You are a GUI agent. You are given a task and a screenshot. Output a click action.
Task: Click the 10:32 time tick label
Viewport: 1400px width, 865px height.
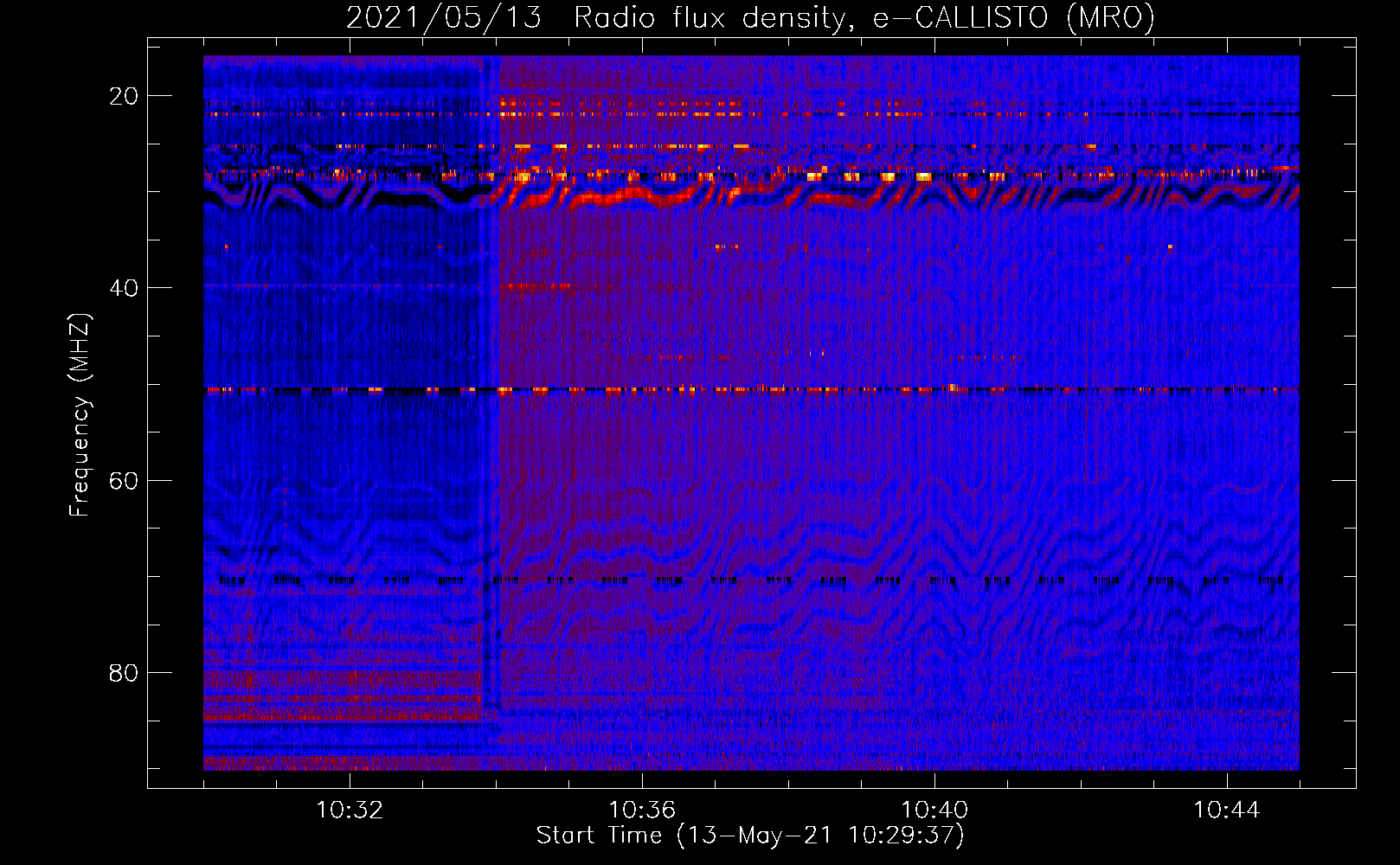point(350,811)
